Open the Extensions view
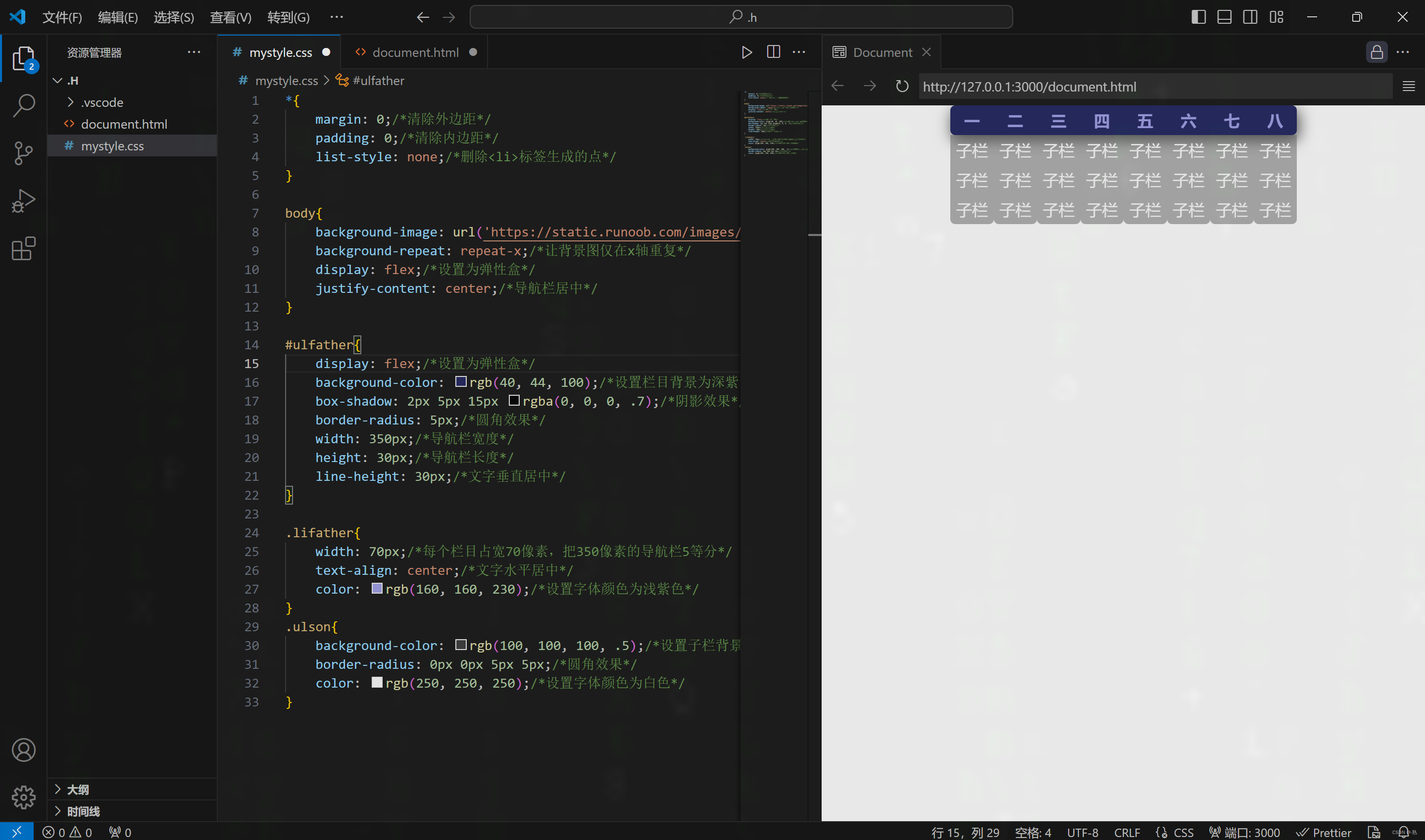The width and height of the screenshot is (1425, 840). pyautogui.click(x=23, y=248)
